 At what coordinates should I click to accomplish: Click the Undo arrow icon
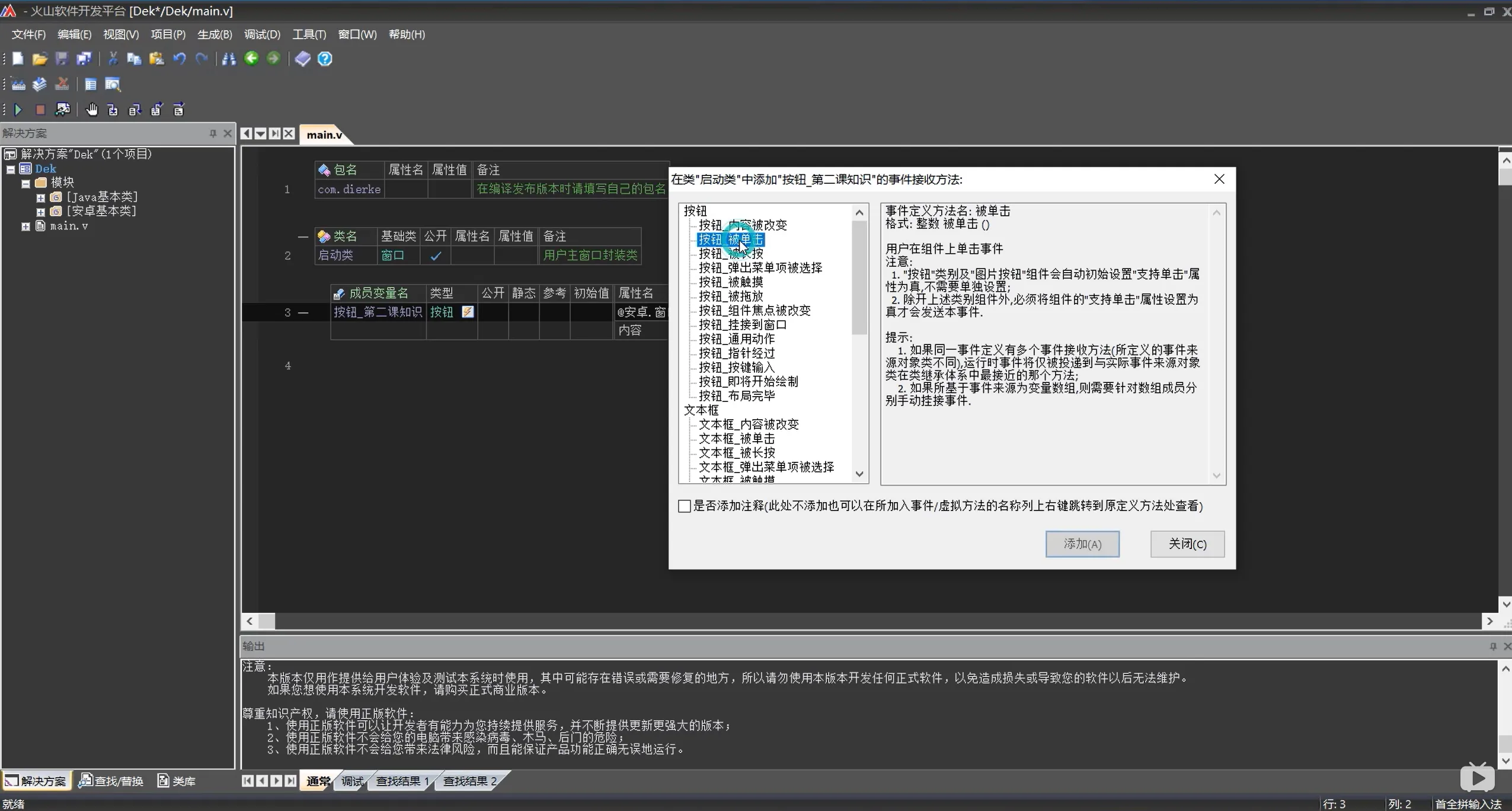click(x=179, y=59)
